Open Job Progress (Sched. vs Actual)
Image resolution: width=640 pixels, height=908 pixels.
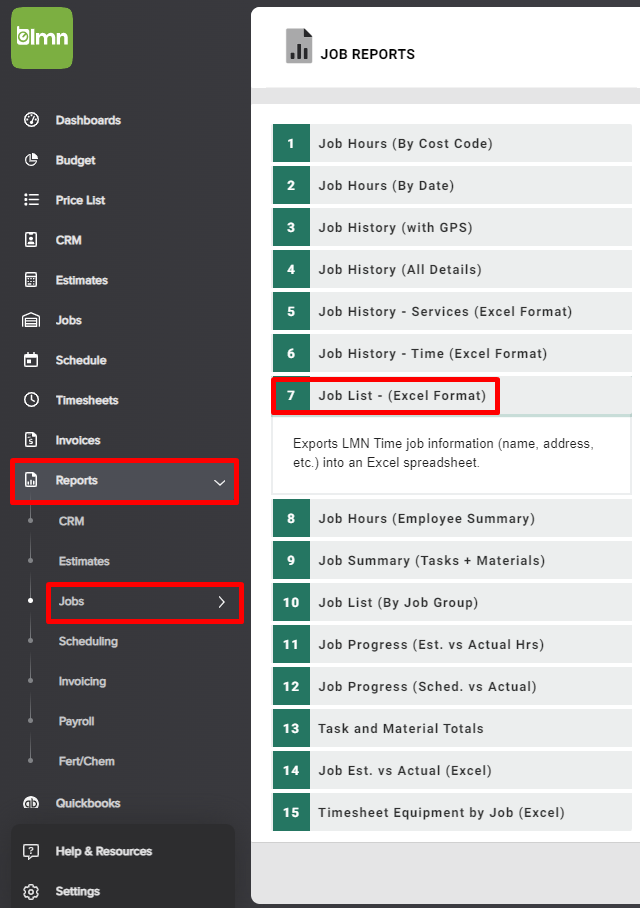pyautogui.click(x=452, y=686)
